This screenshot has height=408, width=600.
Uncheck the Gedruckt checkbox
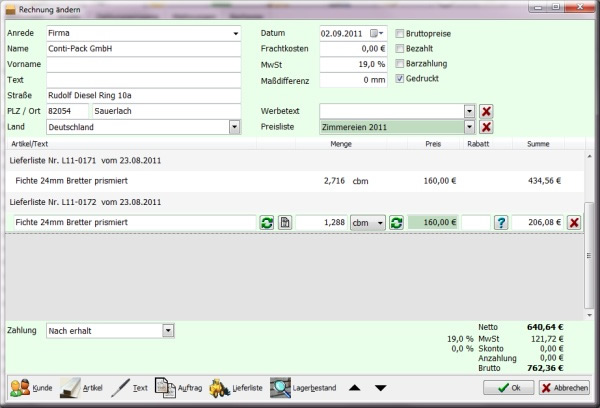coord(399,78)
